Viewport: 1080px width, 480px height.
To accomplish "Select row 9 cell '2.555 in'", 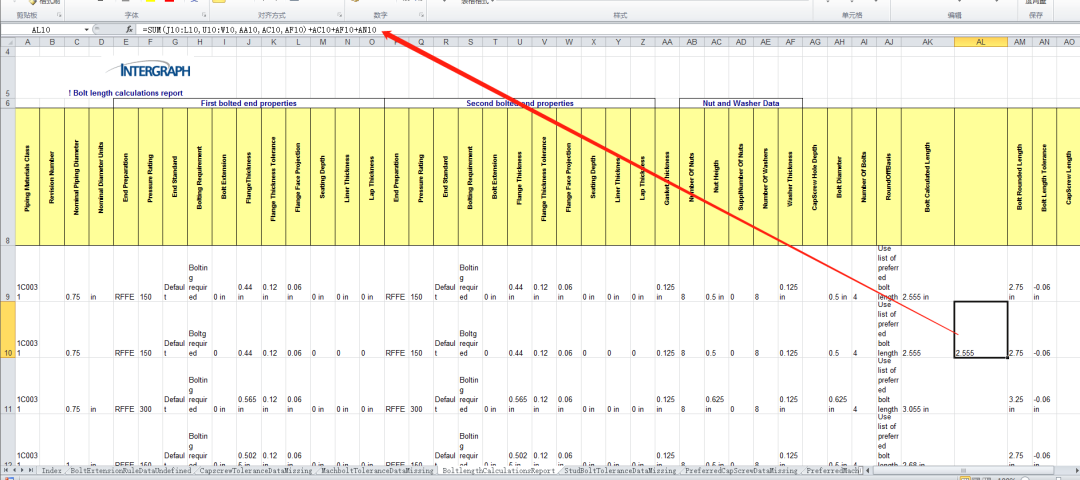I will click(928, 273).
